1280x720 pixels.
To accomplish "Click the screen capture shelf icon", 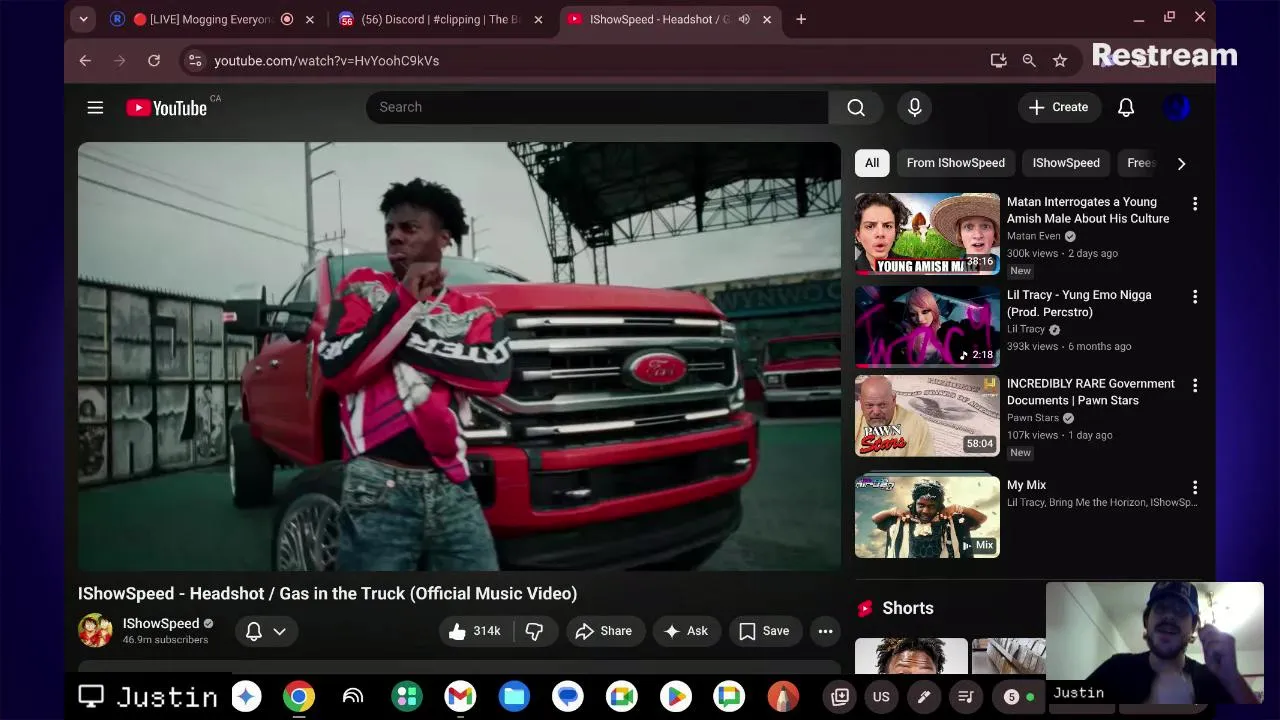I will (840, 697).
